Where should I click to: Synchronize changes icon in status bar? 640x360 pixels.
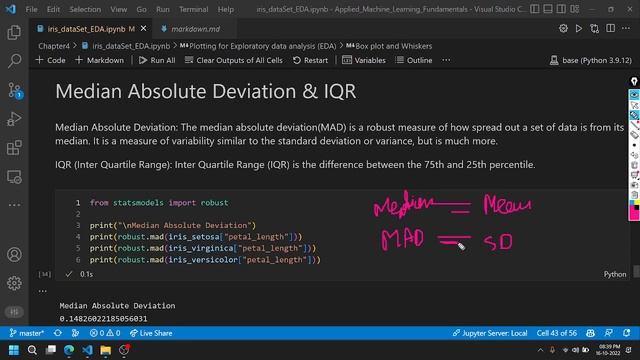coord(58,333)
